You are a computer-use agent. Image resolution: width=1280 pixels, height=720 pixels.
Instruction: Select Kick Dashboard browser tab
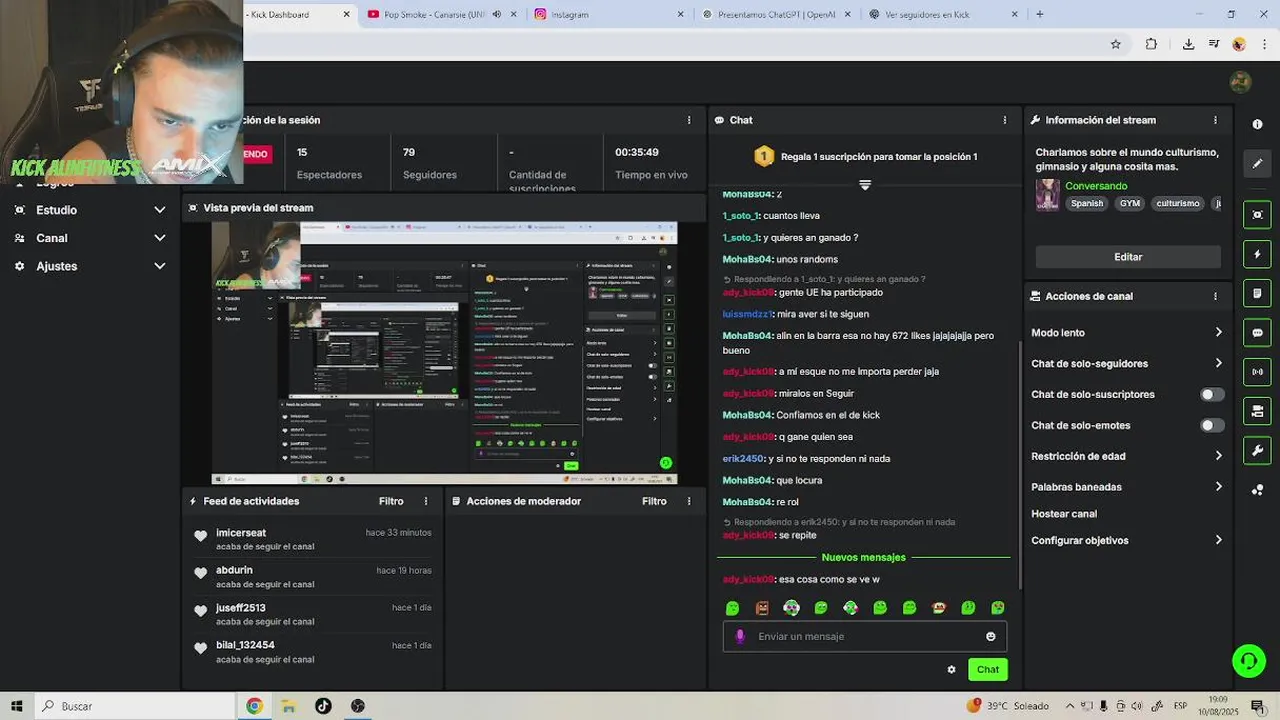click(298, 14)
